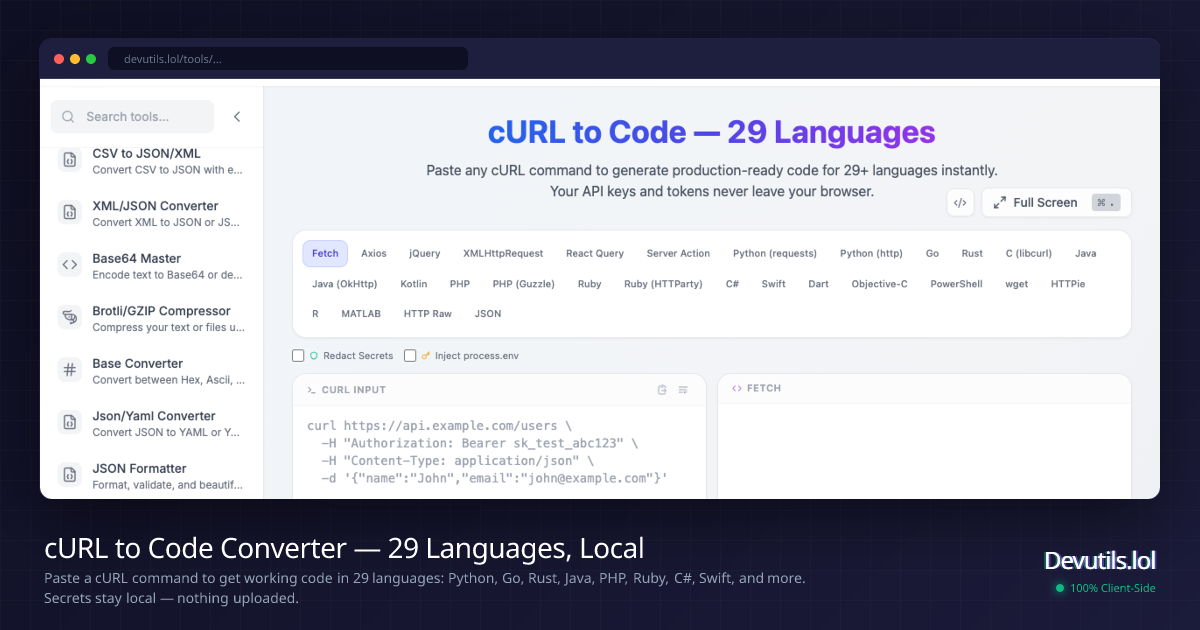Select the PHP (Guzzle) tab
The width and height of the screenshot is (1200, 630).
(524, 284)
